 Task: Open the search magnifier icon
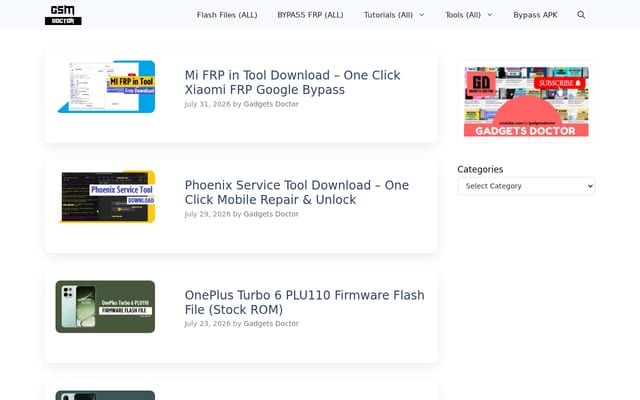pyautogui.click(x=581, y=15)
